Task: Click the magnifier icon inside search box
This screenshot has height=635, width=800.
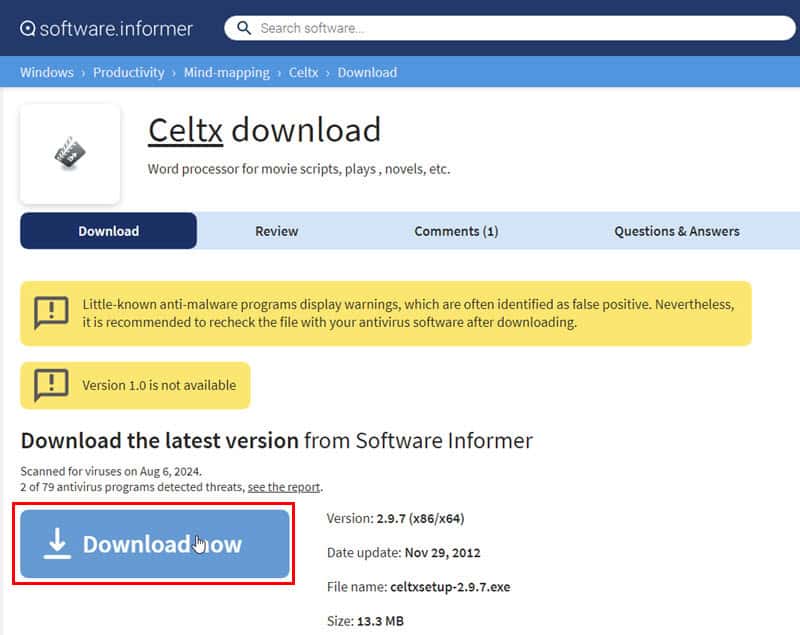Action: click(x=242, y=28)
